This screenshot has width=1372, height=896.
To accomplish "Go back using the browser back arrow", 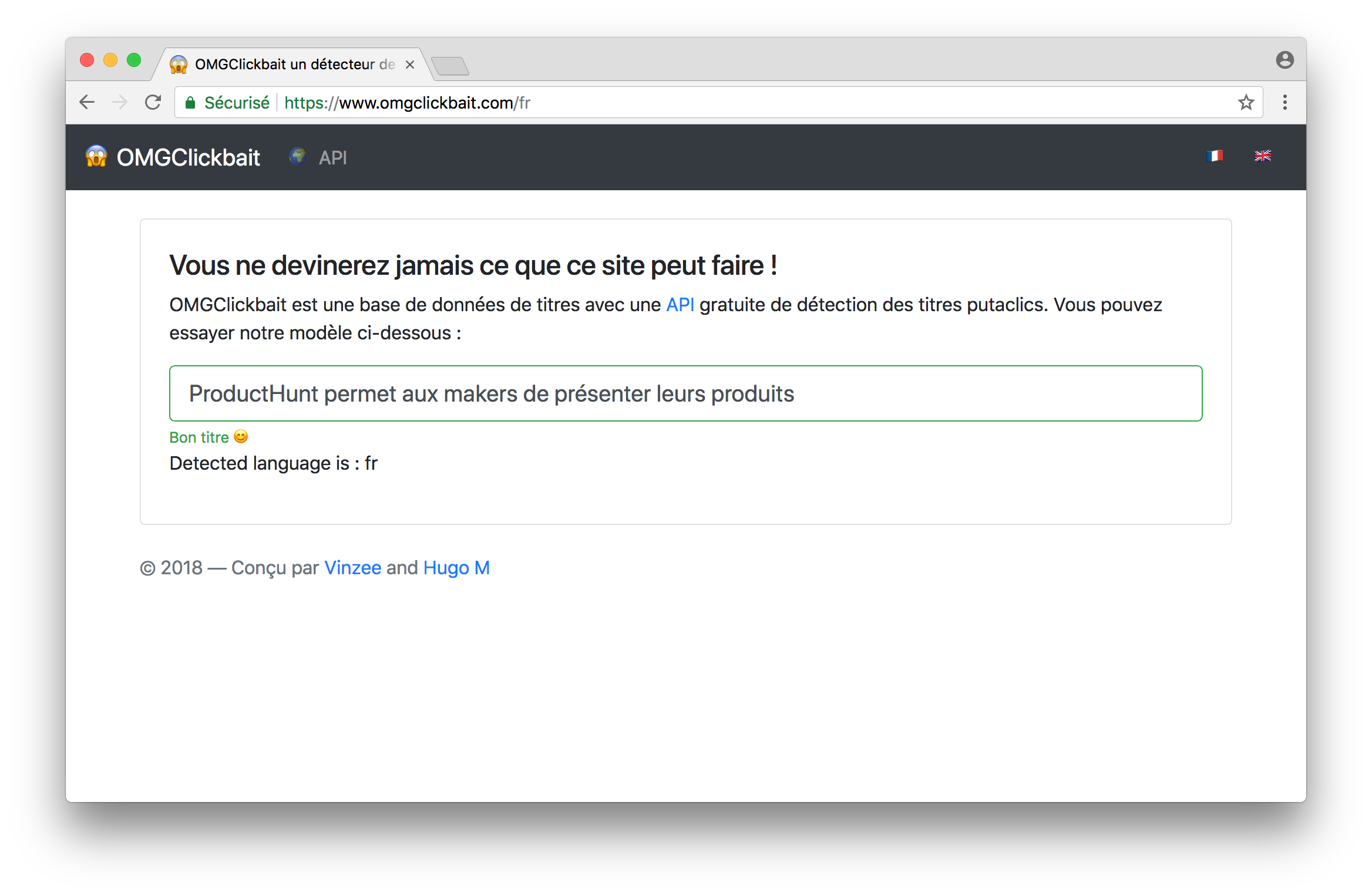I will click(x=87, y=103).
